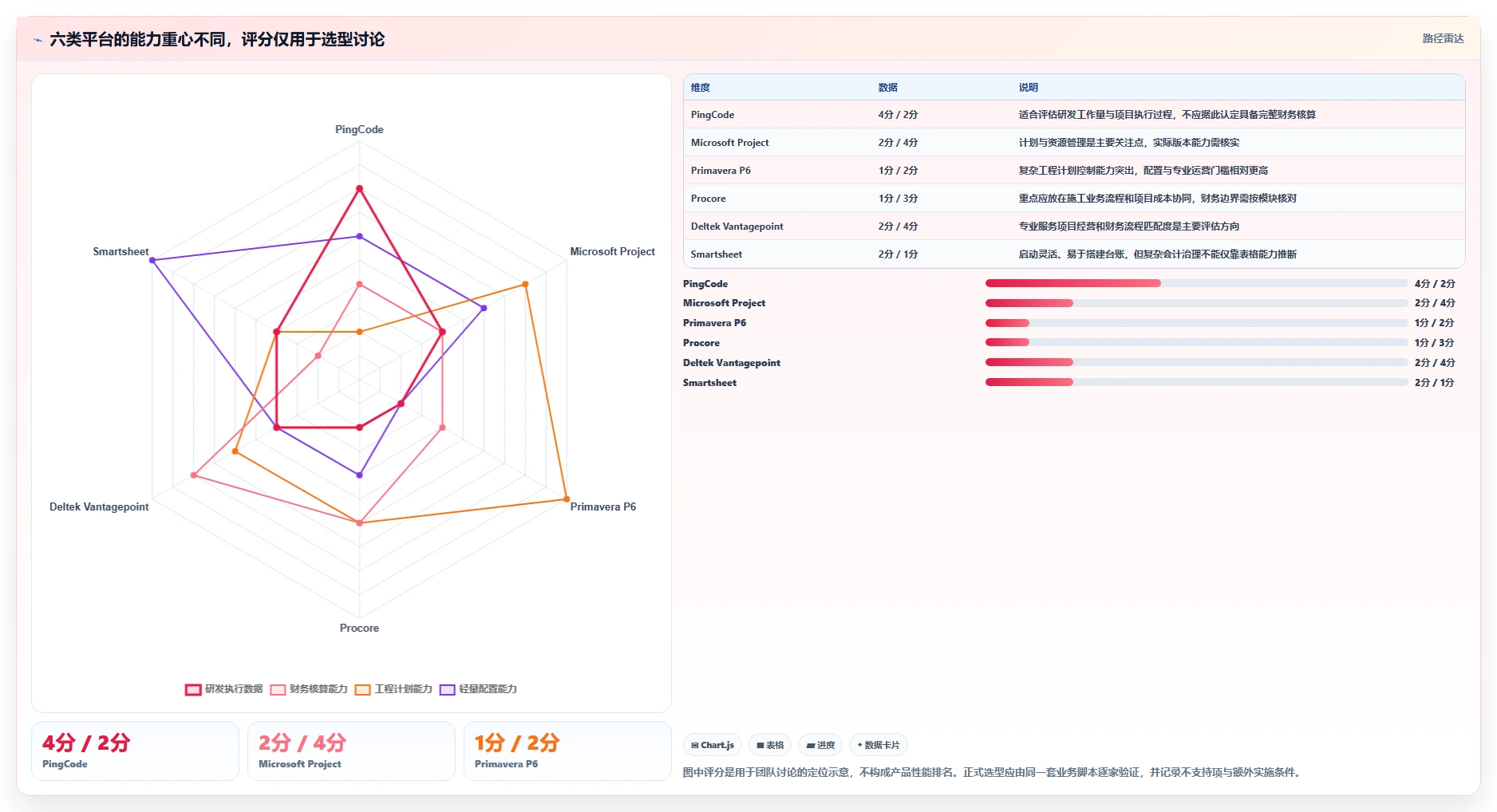
Task: Click the Smartsheet axis label on radar
Action: click(x=120, y=251)
